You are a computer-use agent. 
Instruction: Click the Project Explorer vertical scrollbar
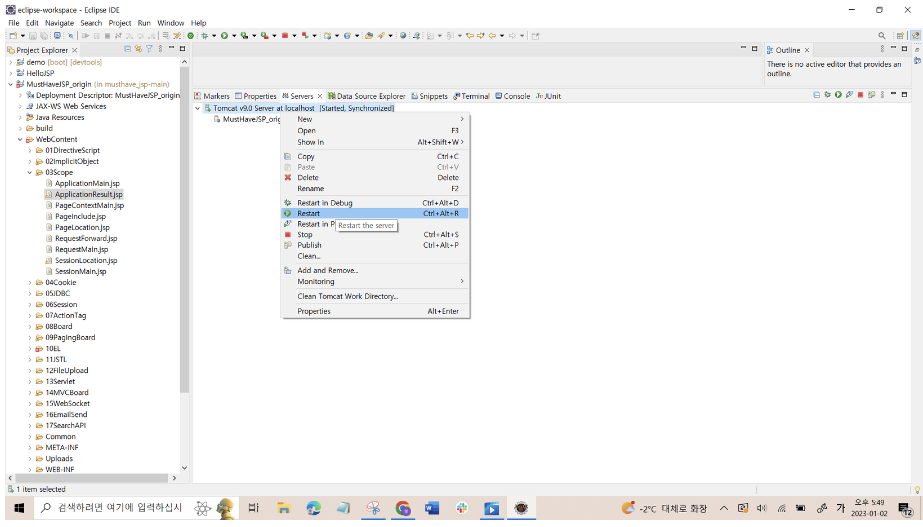[184, 230]
